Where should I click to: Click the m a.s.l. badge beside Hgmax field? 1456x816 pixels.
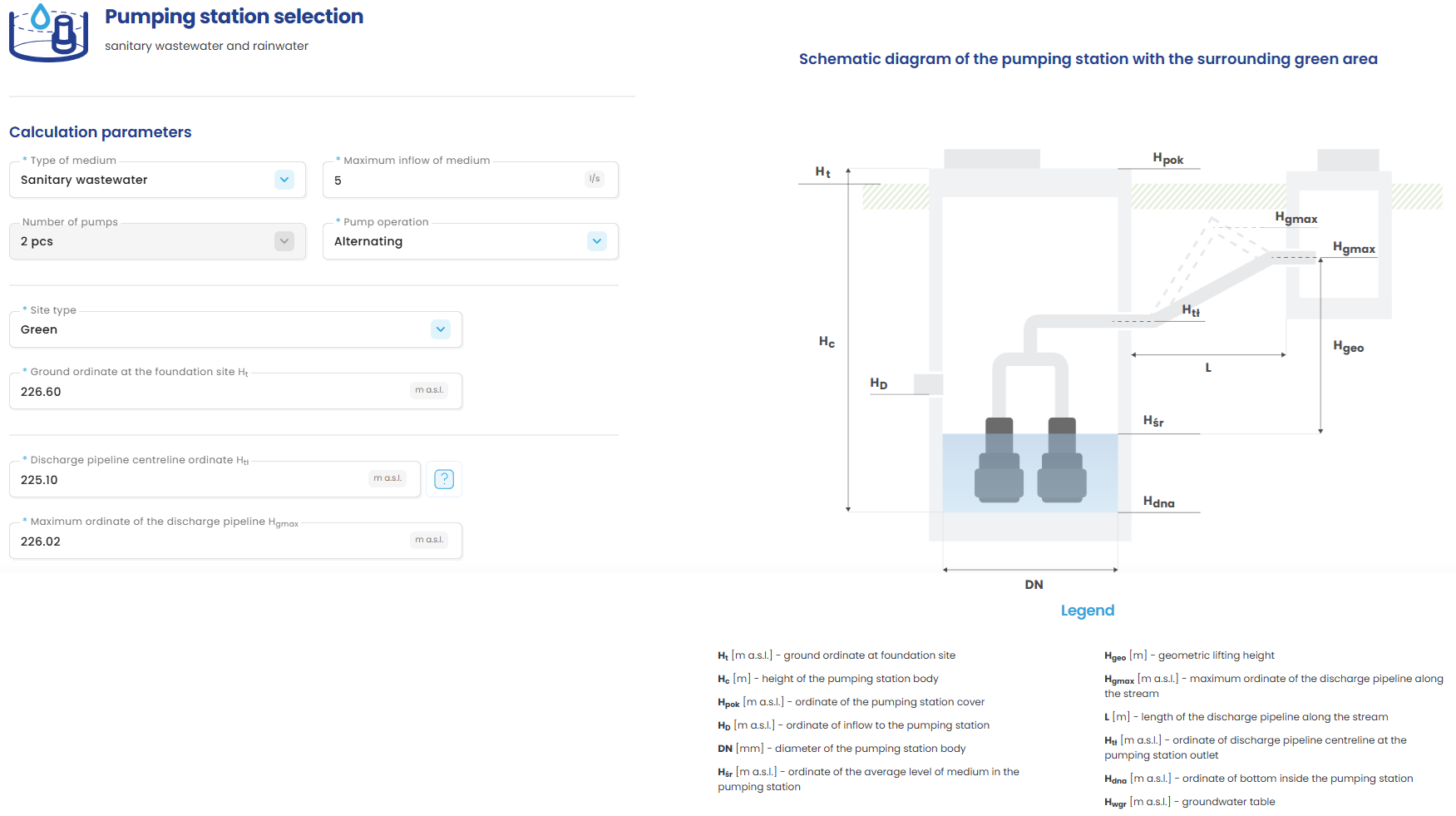[x=428, y=539]
